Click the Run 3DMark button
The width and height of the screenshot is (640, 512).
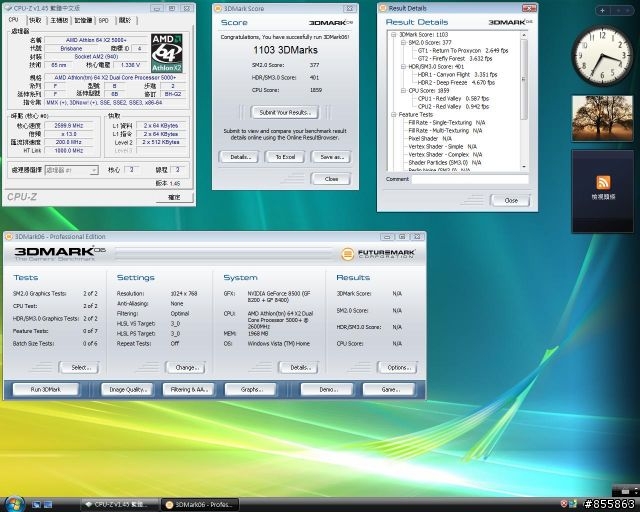click(x=46, y=390)
